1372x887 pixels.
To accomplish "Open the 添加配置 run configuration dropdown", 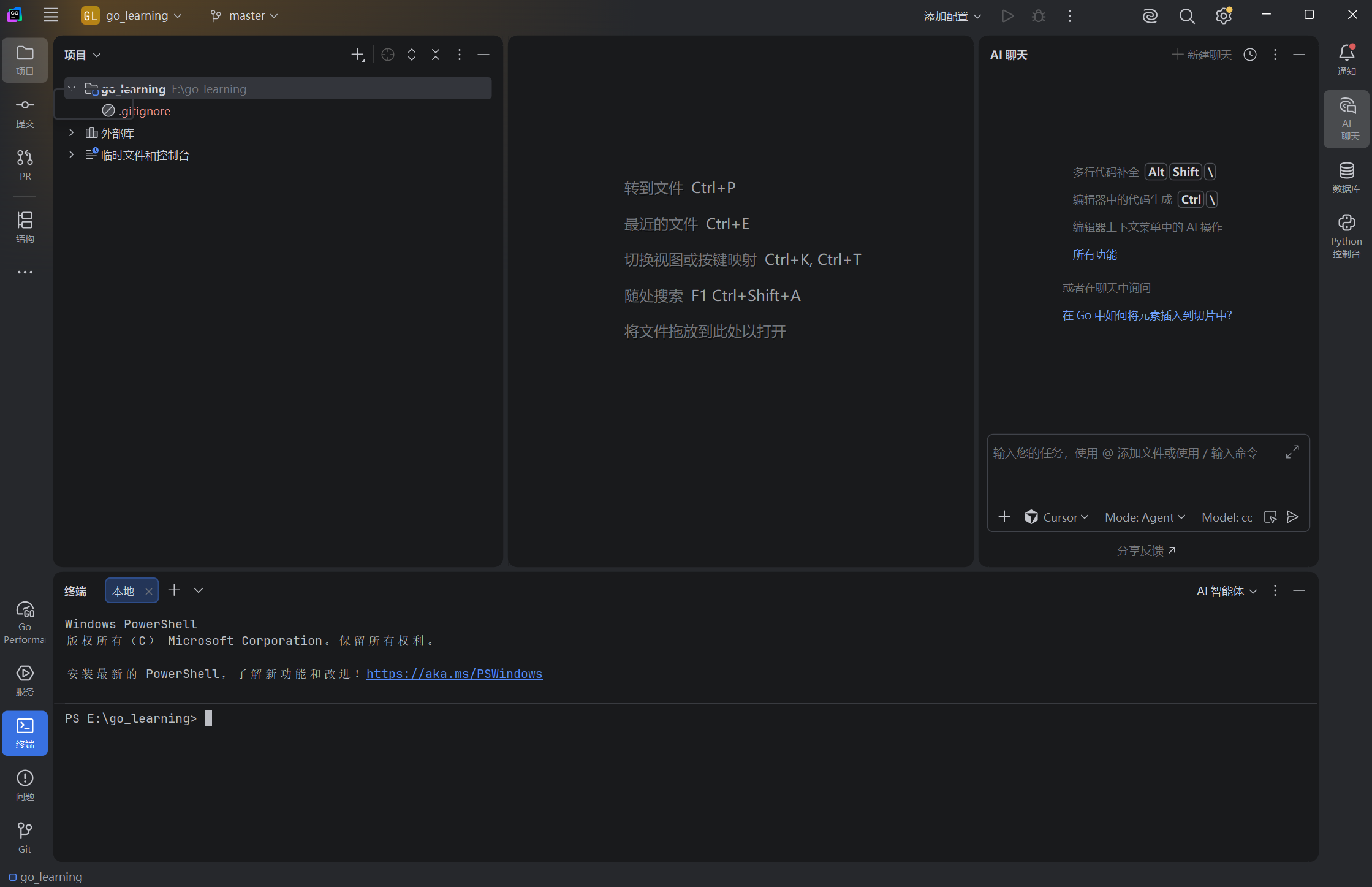I will (x=952, y=16).
